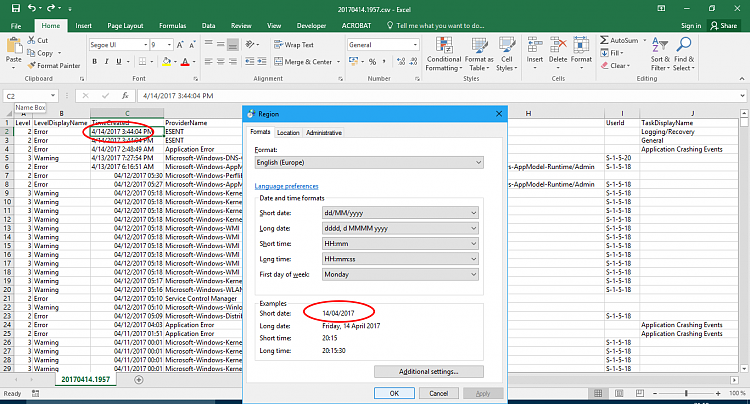This screenshot has width=750, height=404.
Task: Open the Clear eraser menu
Action: [x=616, y=66]
